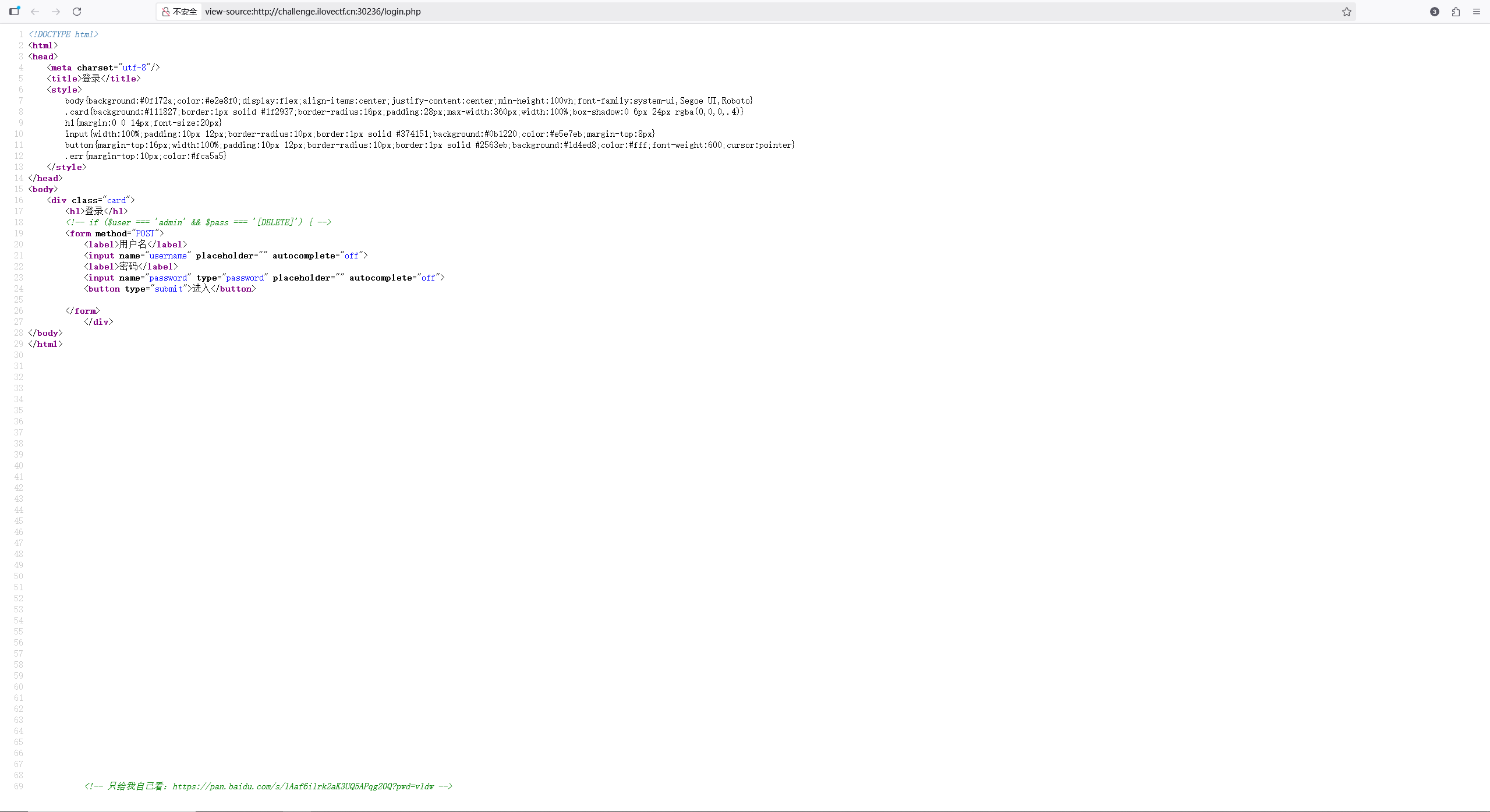Screen dimensions: 1490x812
Task: Click the .err style rule line
Action: point(145,156)
